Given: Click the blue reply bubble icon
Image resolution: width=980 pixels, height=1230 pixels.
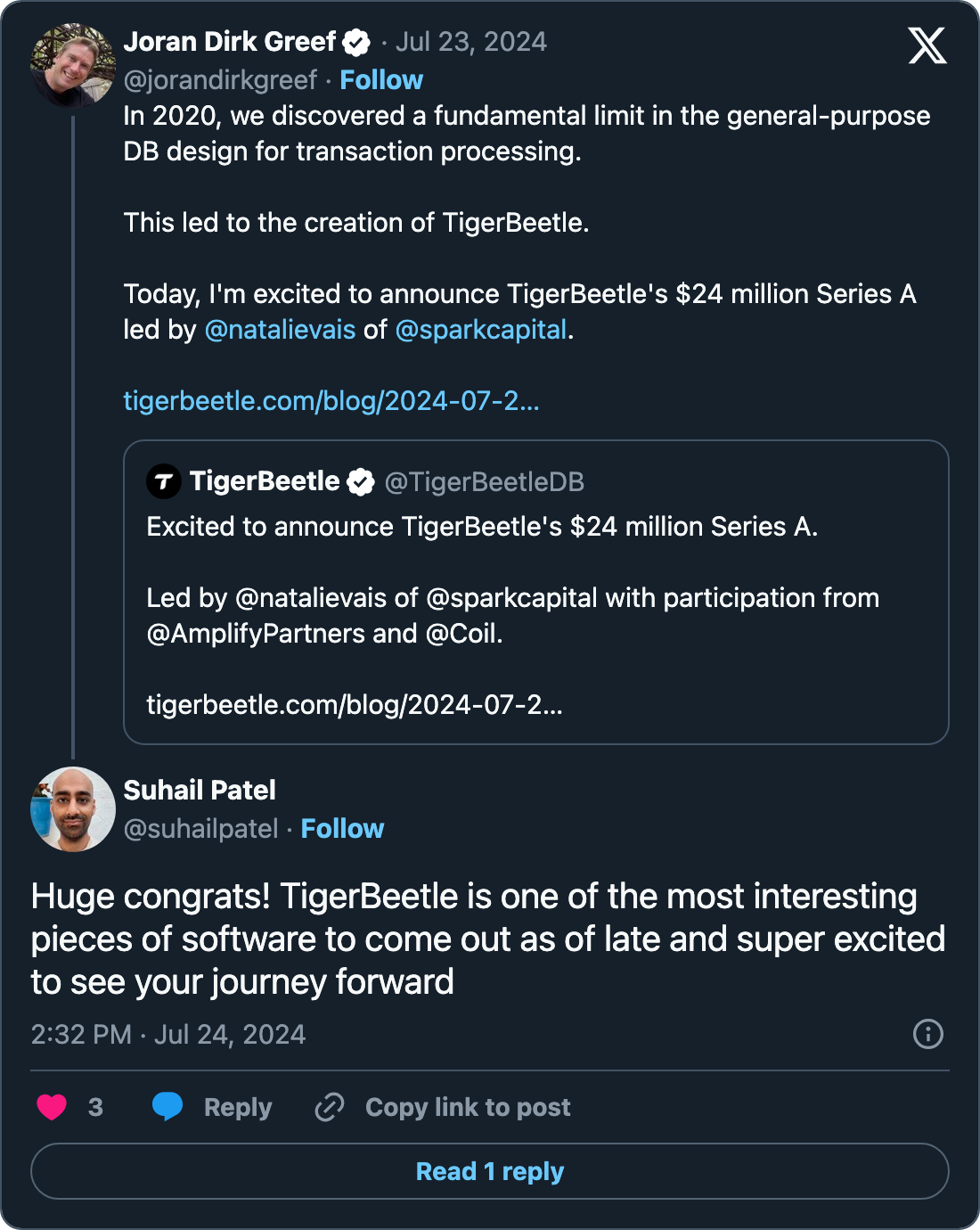Looking at the screenshot, I should click(x=167, y=1107).
